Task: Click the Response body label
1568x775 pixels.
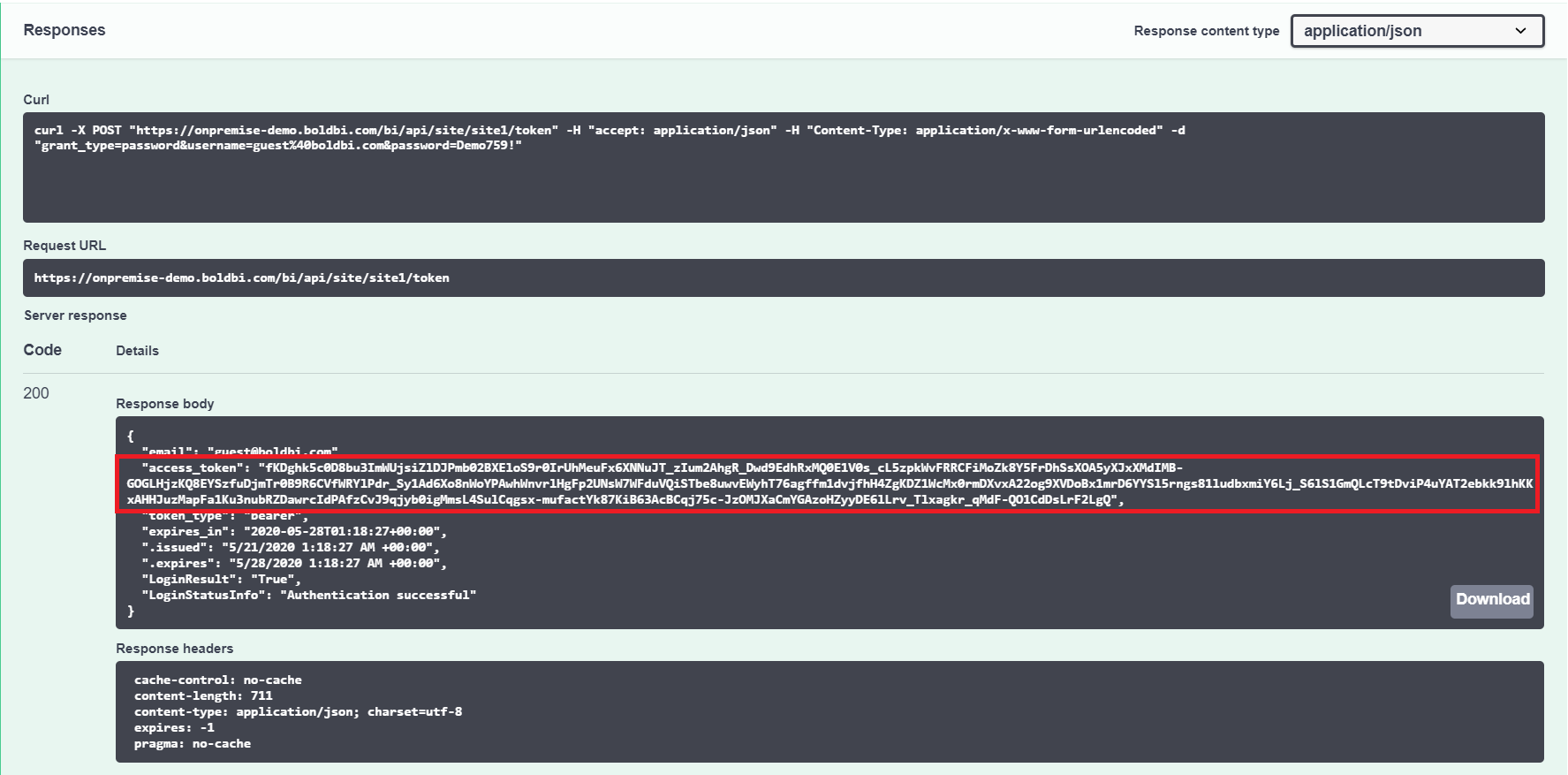Action: [165, 404]
